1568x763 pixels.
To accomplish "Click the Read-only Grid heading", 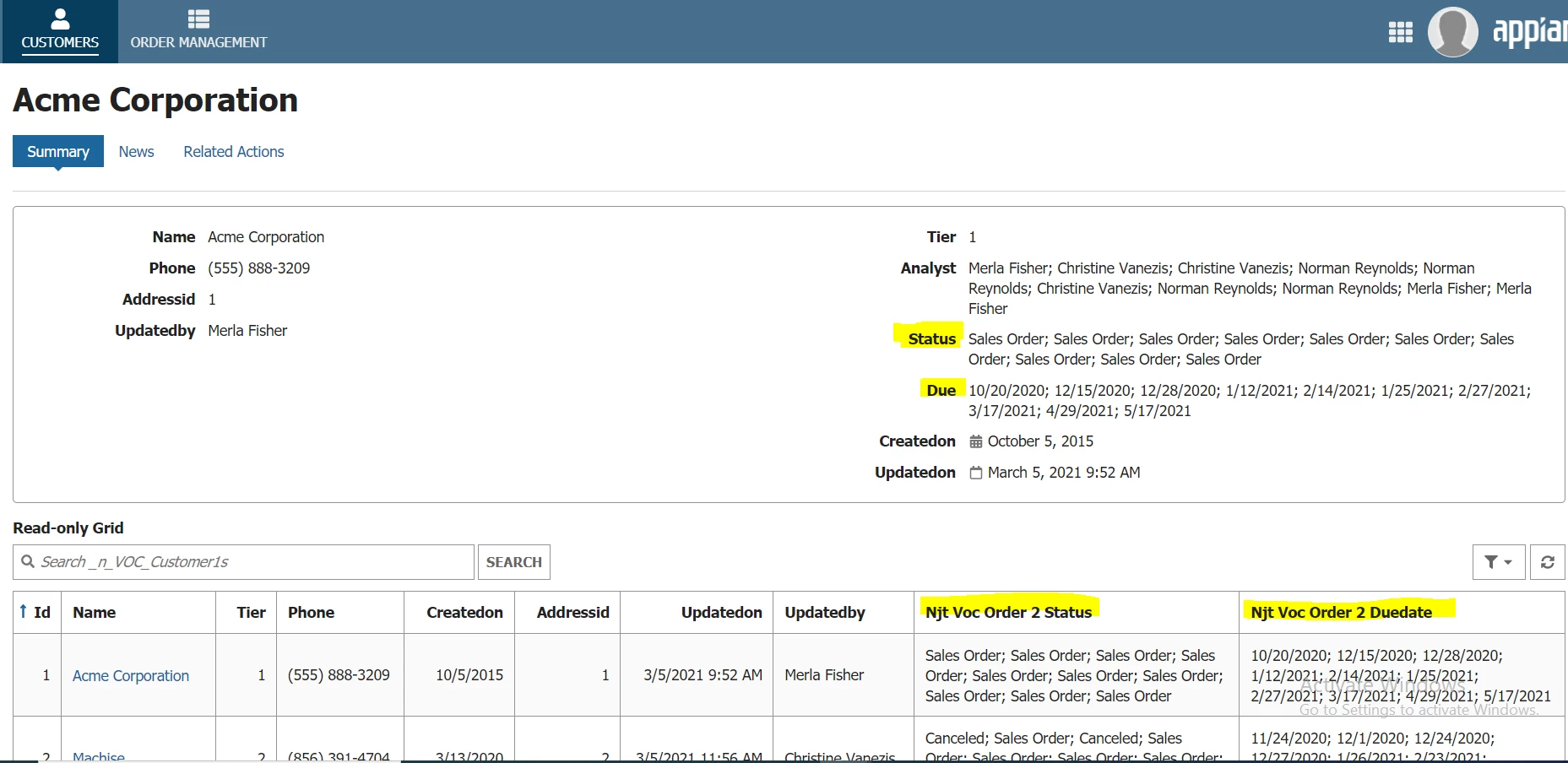I will [x=68, y=528].
